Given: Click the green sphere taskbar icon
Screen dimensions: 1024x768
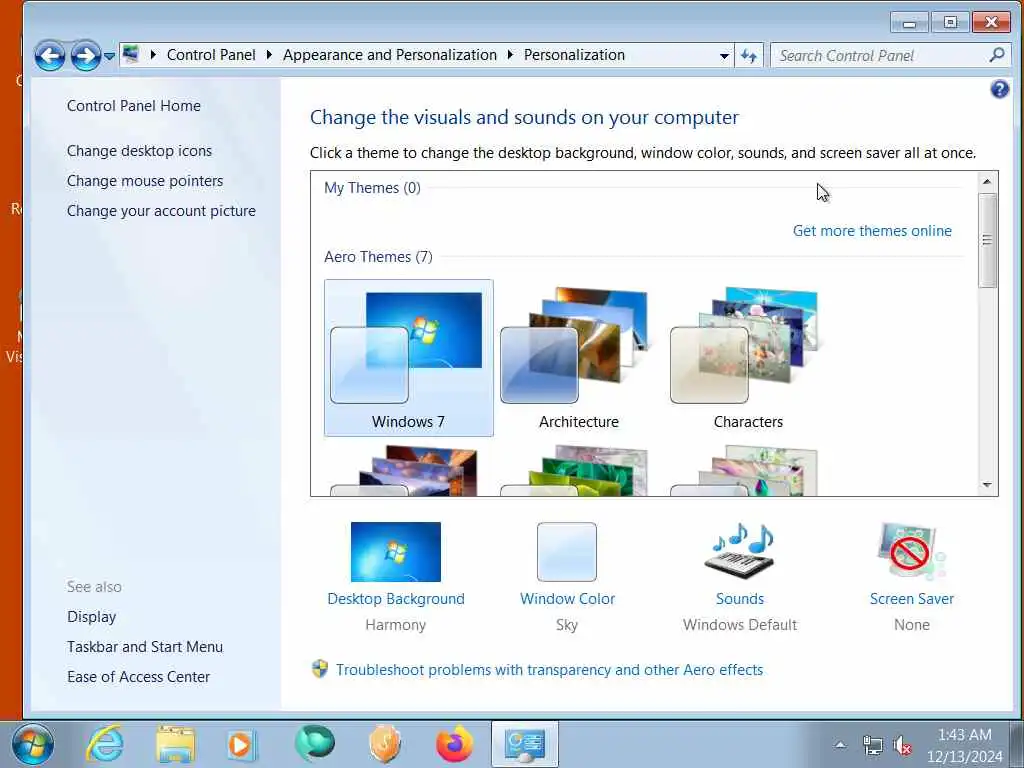Looking at the screenshot, I should [x=315, y=744].
